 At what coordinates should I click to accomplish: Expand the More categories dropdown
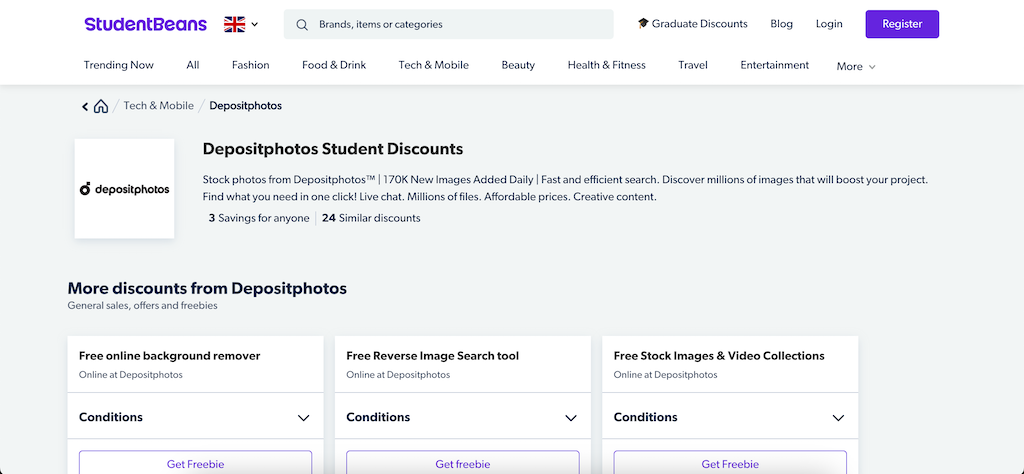click(x=856, y=66)
